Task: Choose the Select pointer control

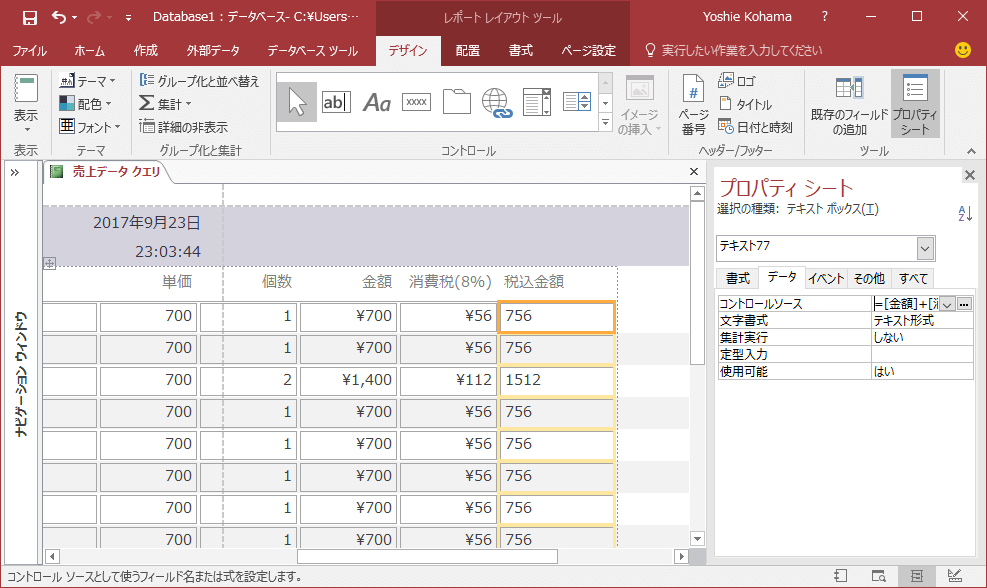Action: tap(296, 102)
